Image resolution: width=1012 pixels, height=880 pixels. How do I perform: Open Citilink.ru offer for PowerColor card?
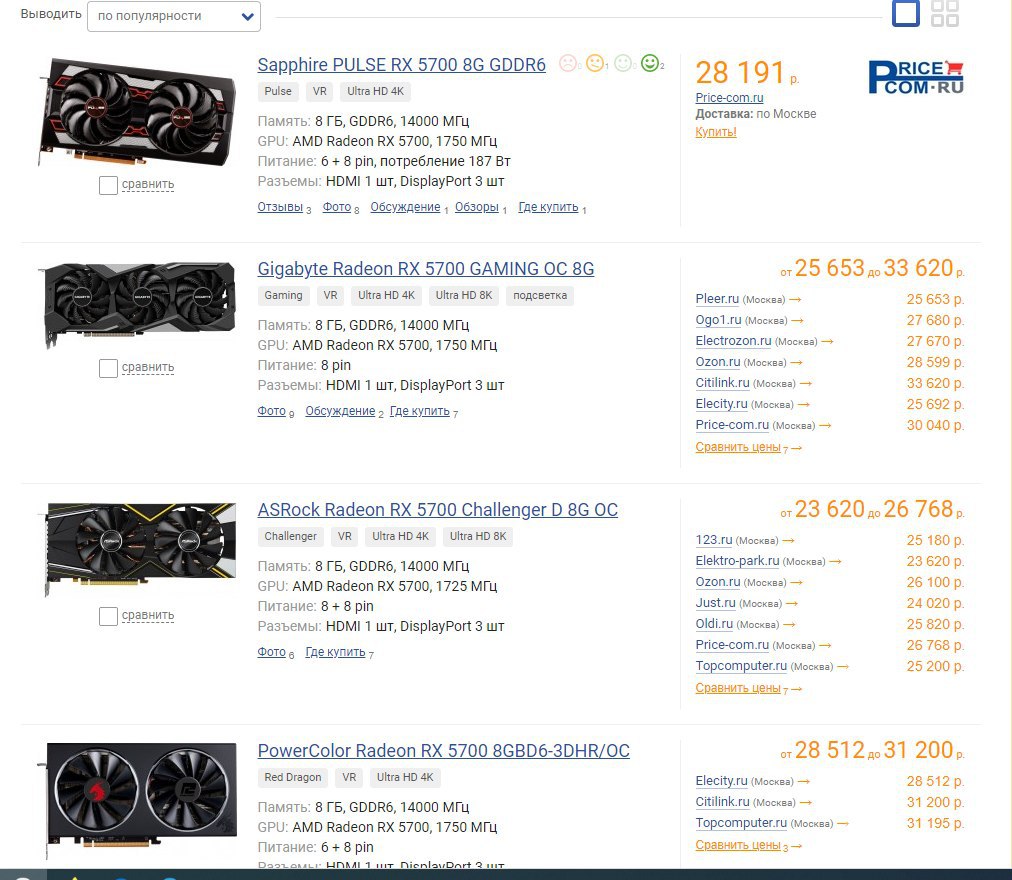pyautogui.click(x=722, y=802)
